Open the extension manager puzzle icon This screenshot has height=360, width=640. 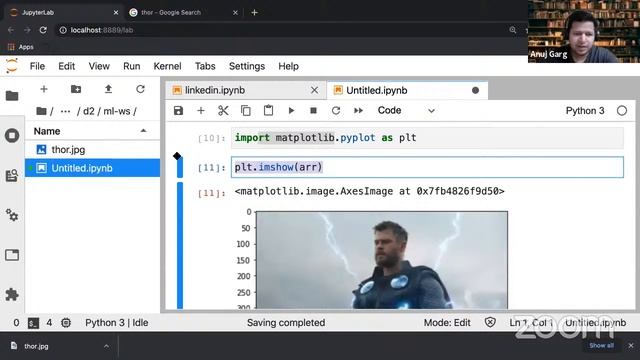click(x=12, y=294)
